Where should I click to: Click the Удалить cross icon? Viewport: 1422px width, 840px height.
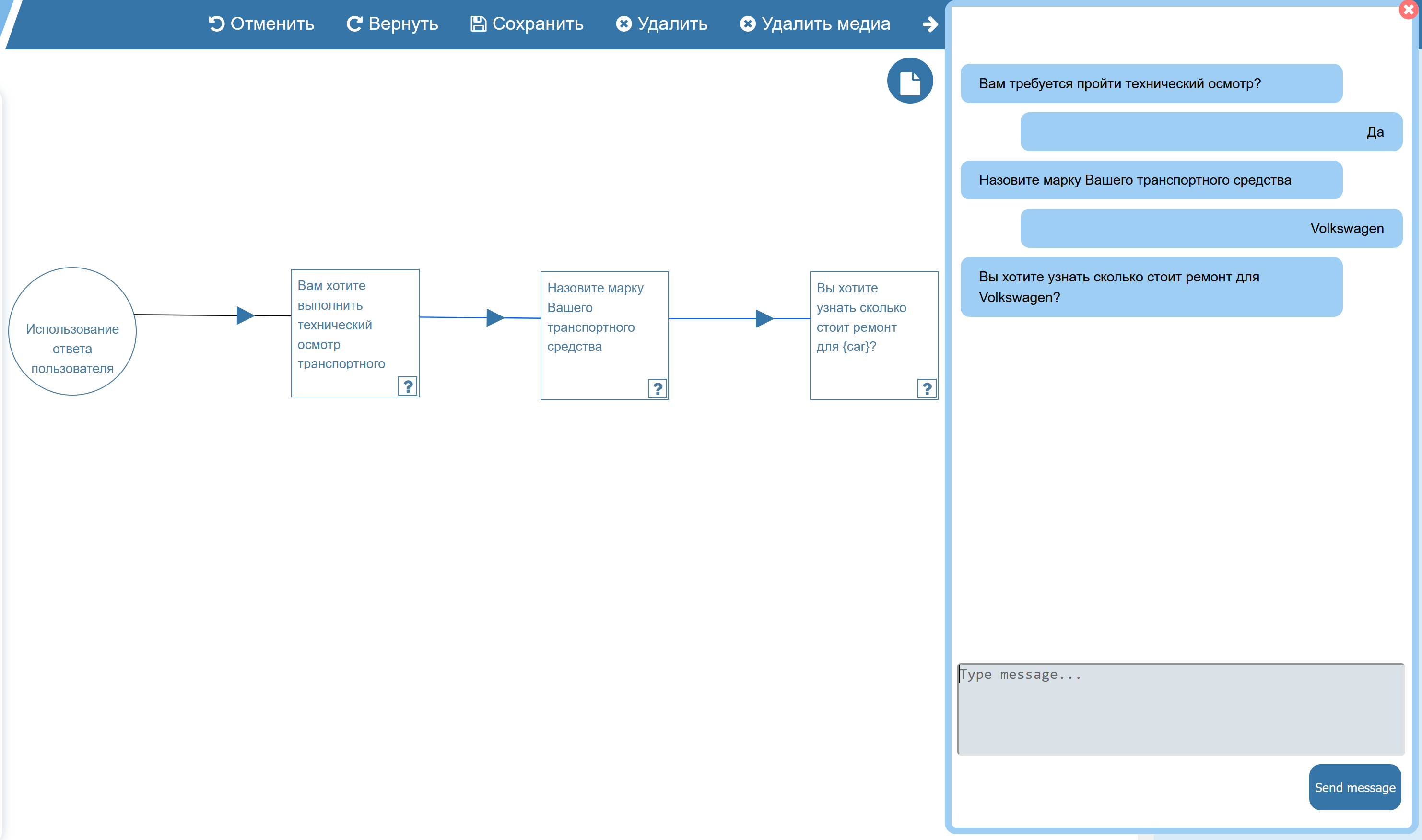(624, 24)
